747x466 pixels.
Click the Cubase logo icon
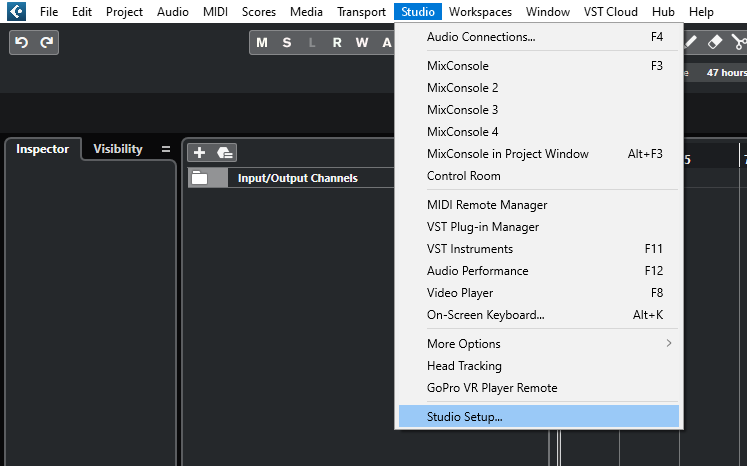(x=17, y=11)
